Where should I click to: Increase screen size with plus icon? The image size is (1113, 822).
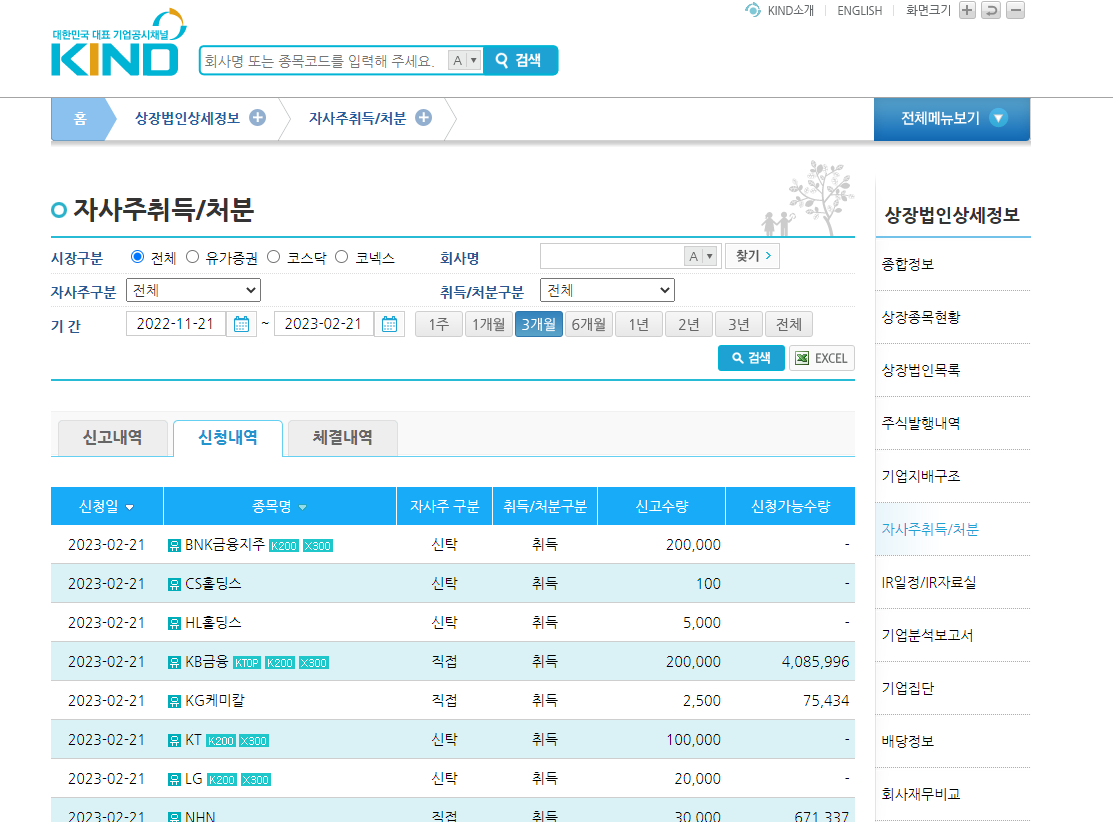967,11
